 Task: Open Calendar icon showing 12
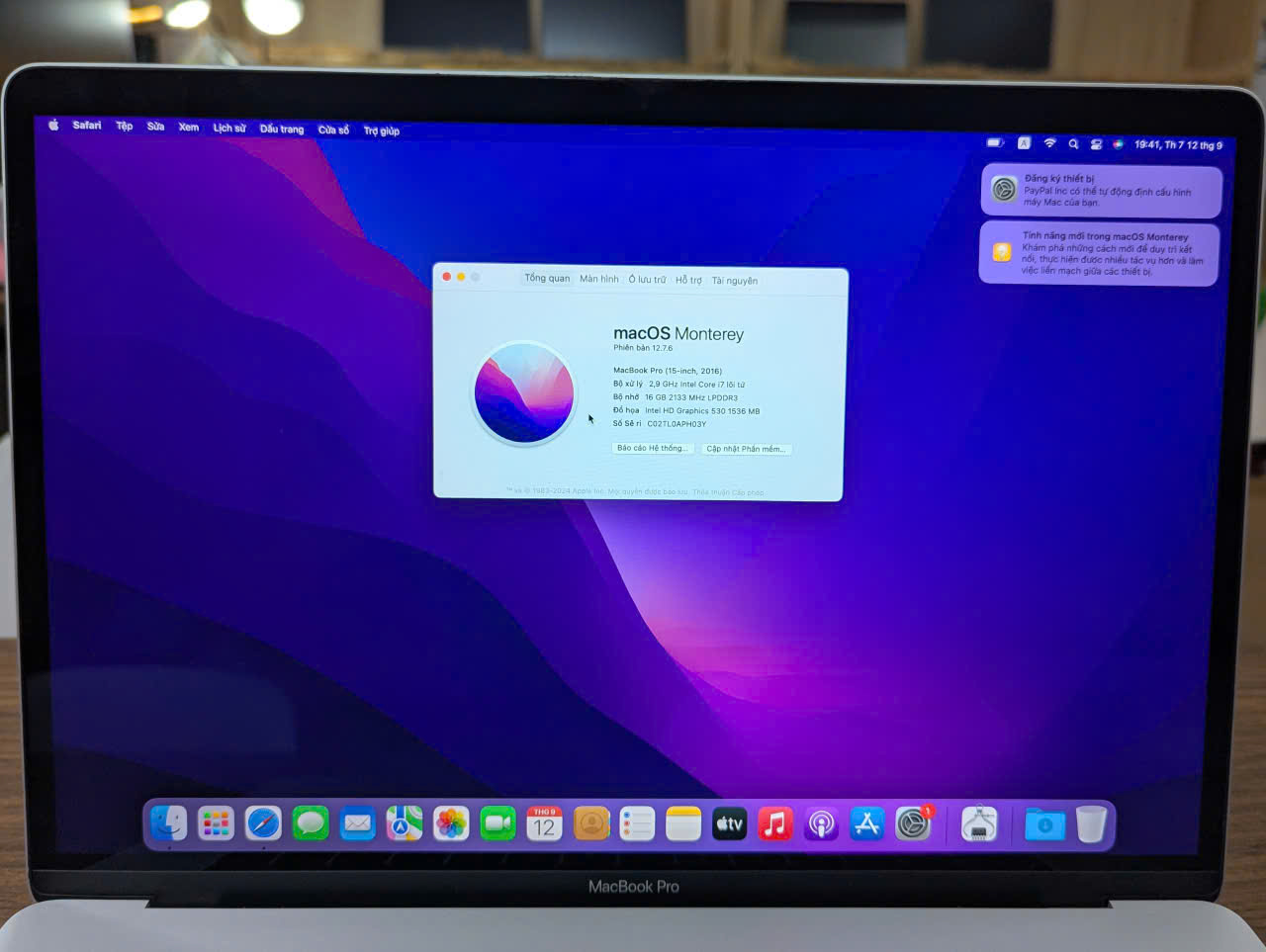click(x=544, y=822)
